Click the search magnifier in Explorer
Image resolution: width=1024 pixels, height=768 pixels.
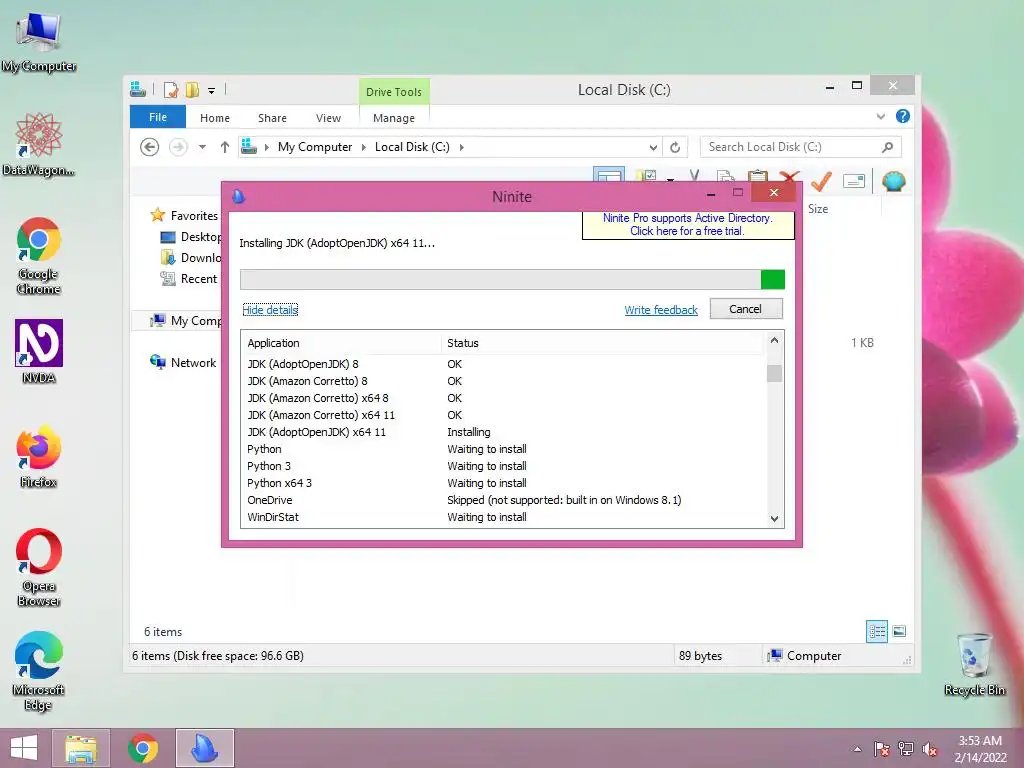pyautogui.click(x=887, y=147)
